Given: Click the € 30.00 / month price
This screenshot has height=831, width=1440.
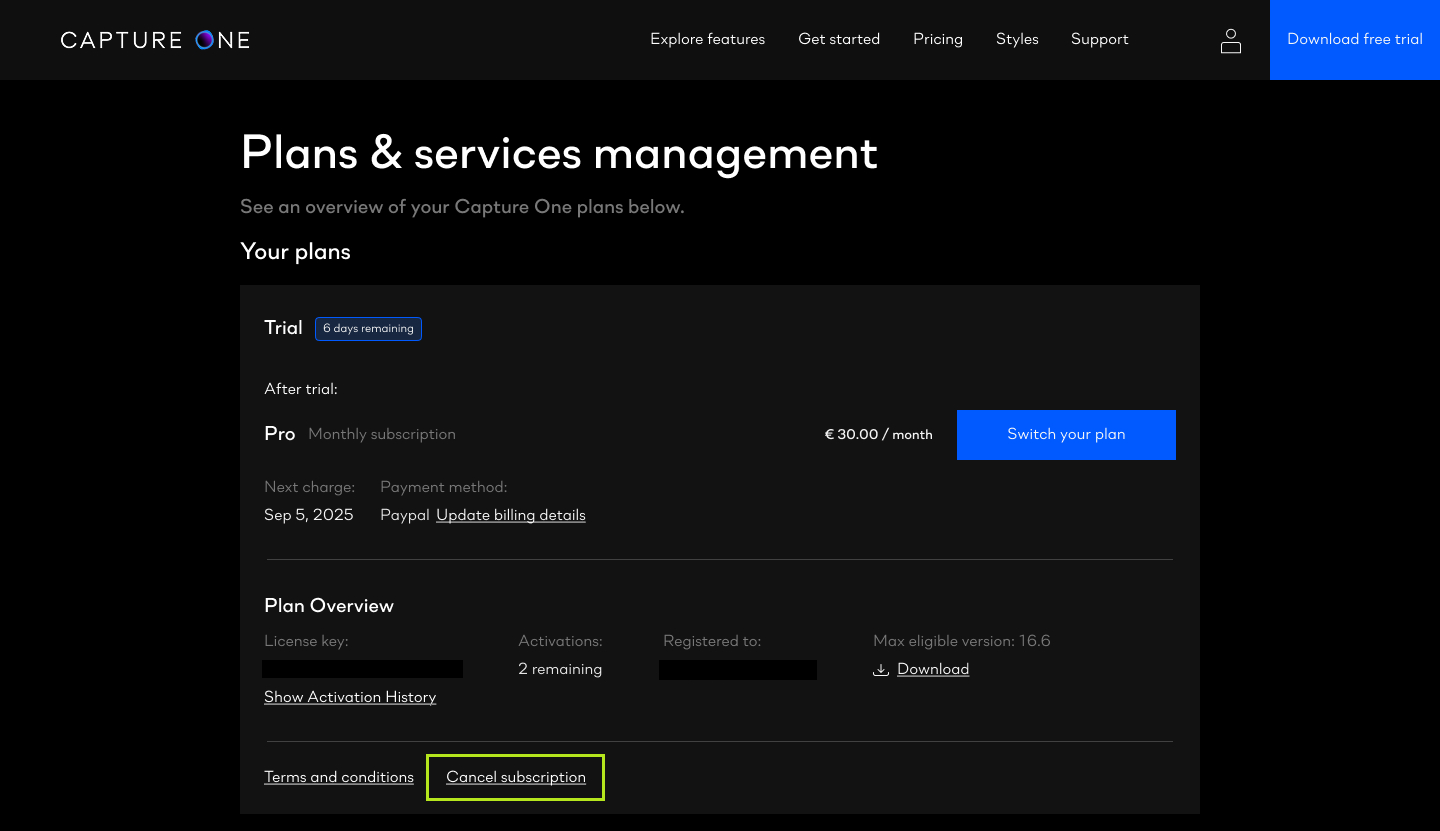Looking at the screenshot, I should [x=878, y=434].
